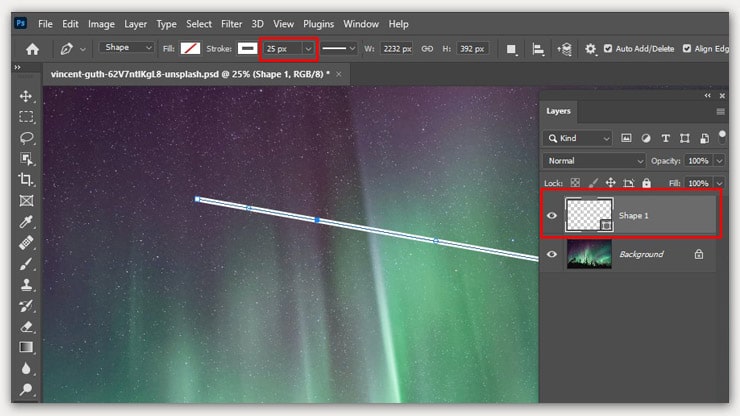Lock layer position icon
Screen dimensions: 740x416
pos(611,183)
